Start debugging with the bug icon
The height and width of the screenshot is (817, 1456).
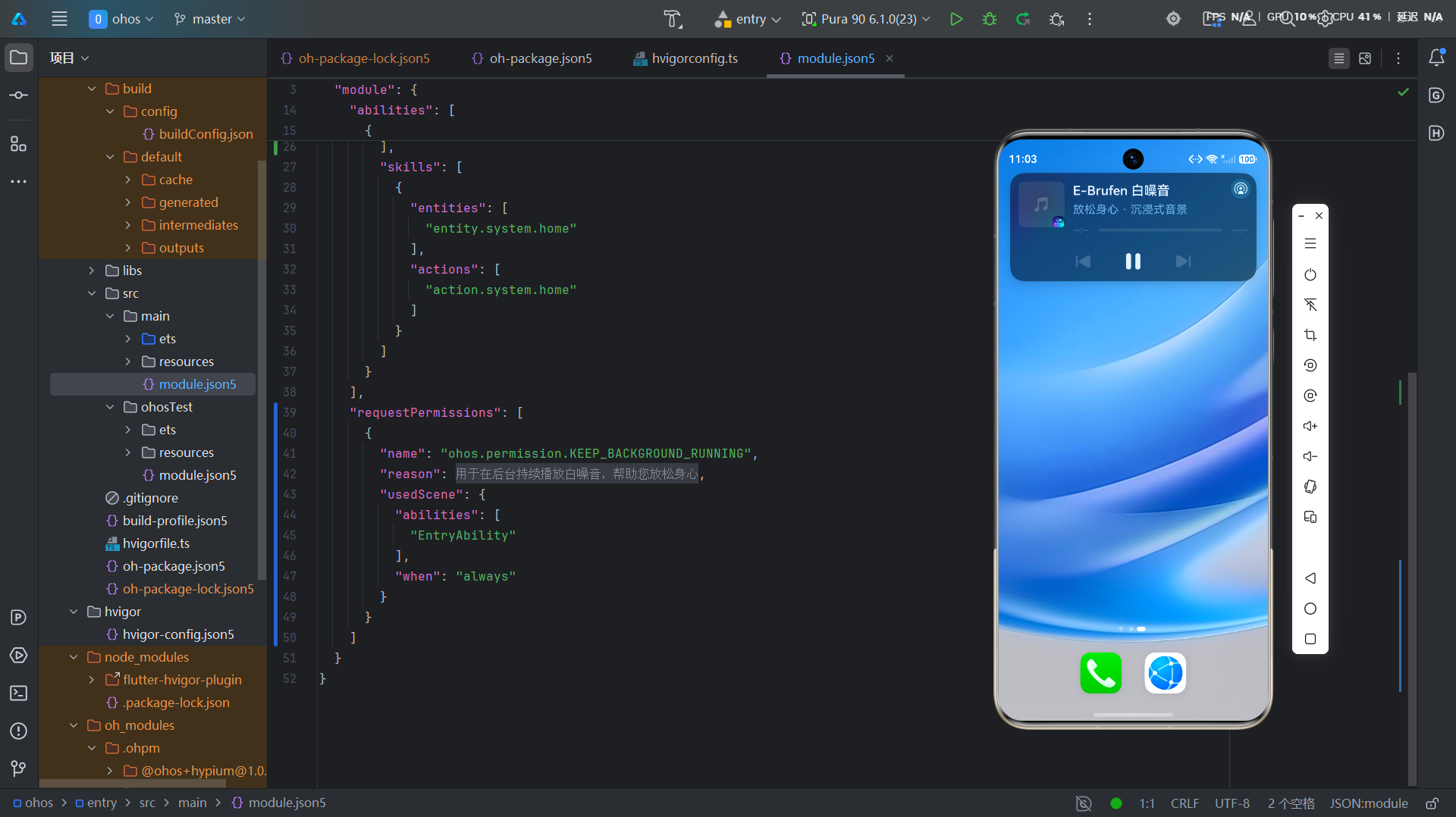click(990, 19)
